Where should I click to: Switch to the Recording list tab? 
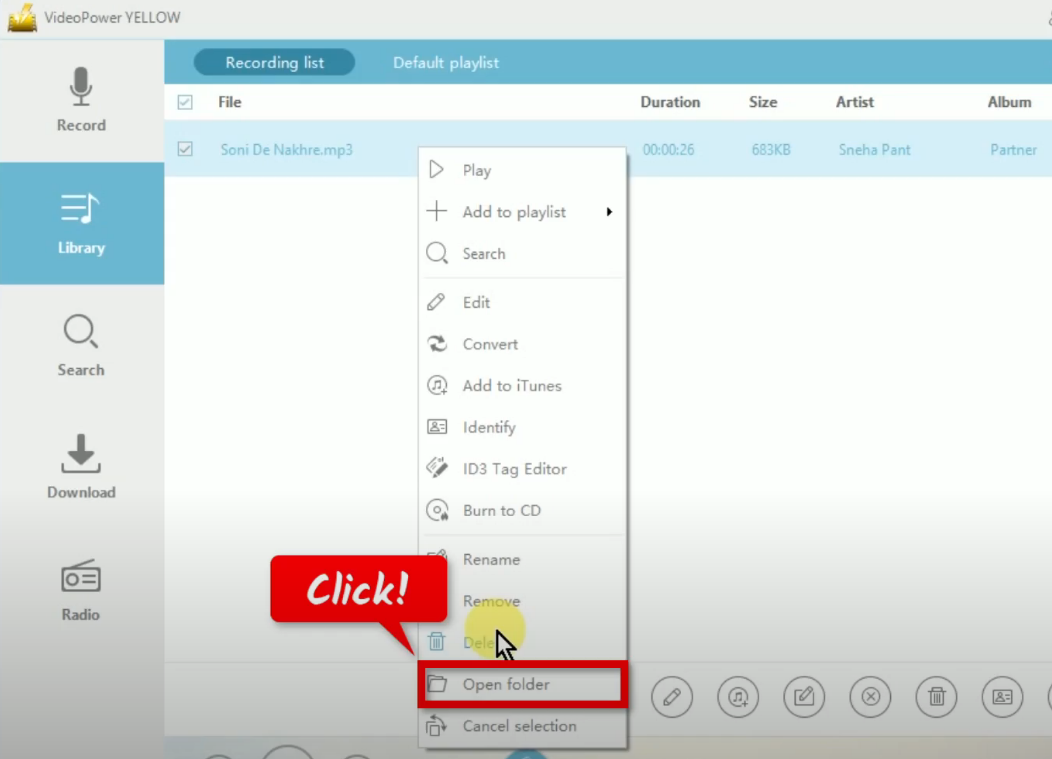pos(274,63)
